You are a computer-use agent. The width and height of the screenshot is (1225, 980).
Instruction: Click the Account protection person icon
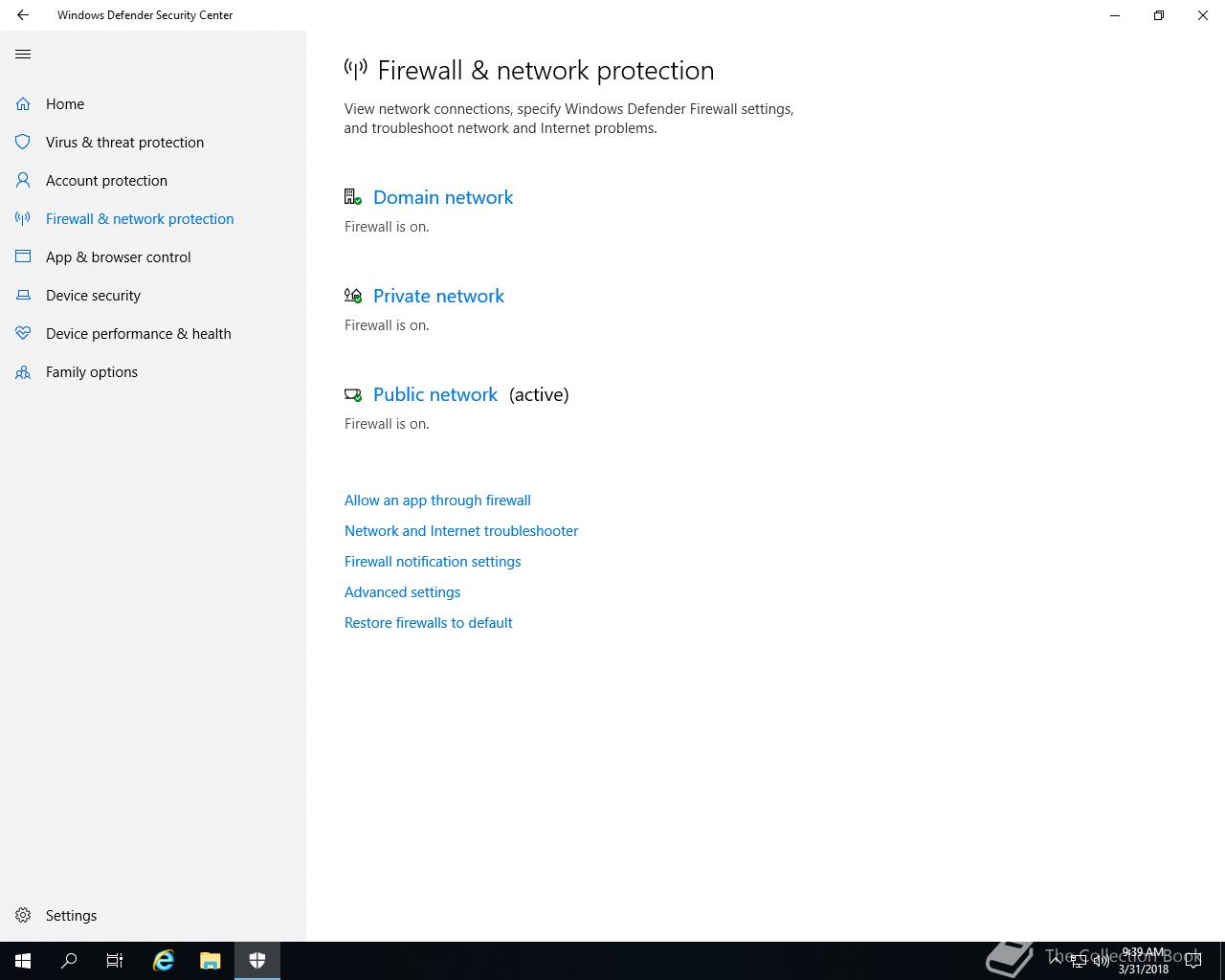23,180
